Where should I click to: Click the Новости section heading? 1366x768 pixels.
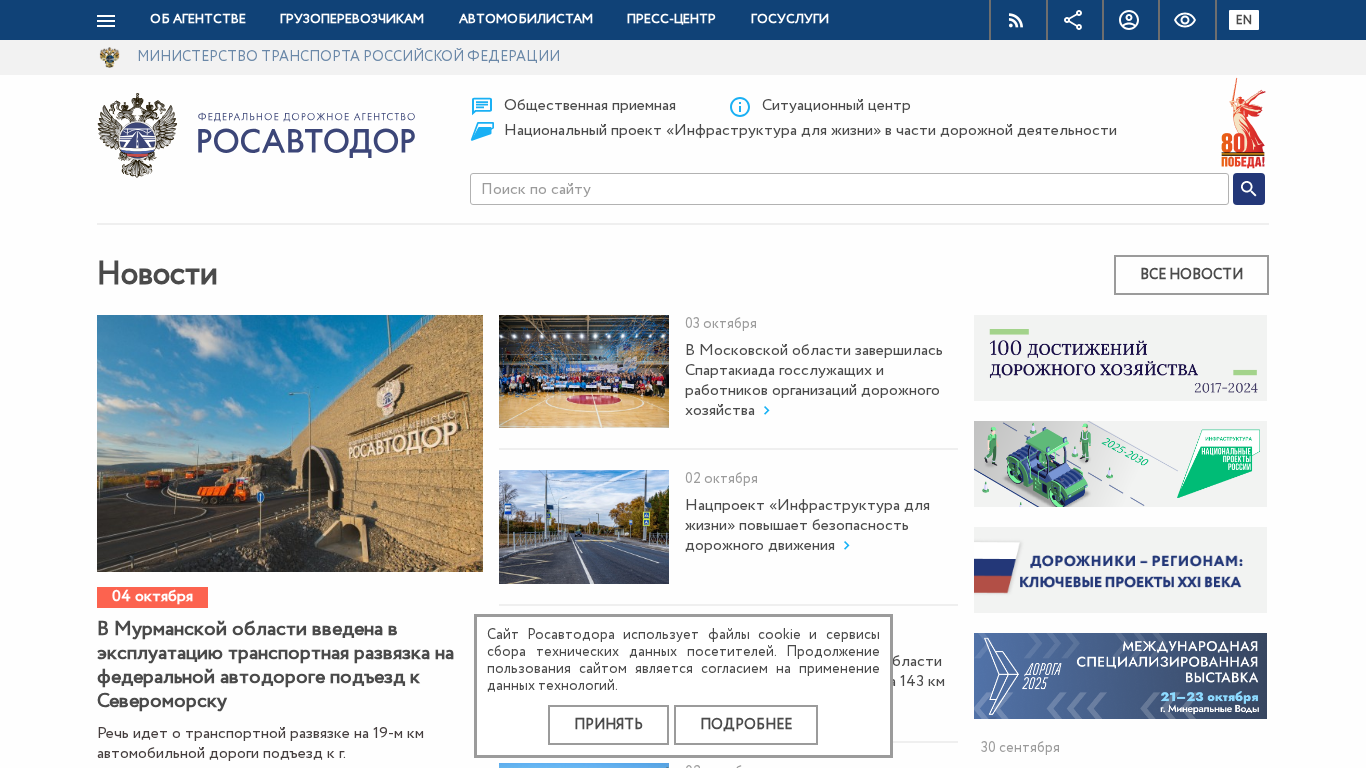(x=157, y=274)
